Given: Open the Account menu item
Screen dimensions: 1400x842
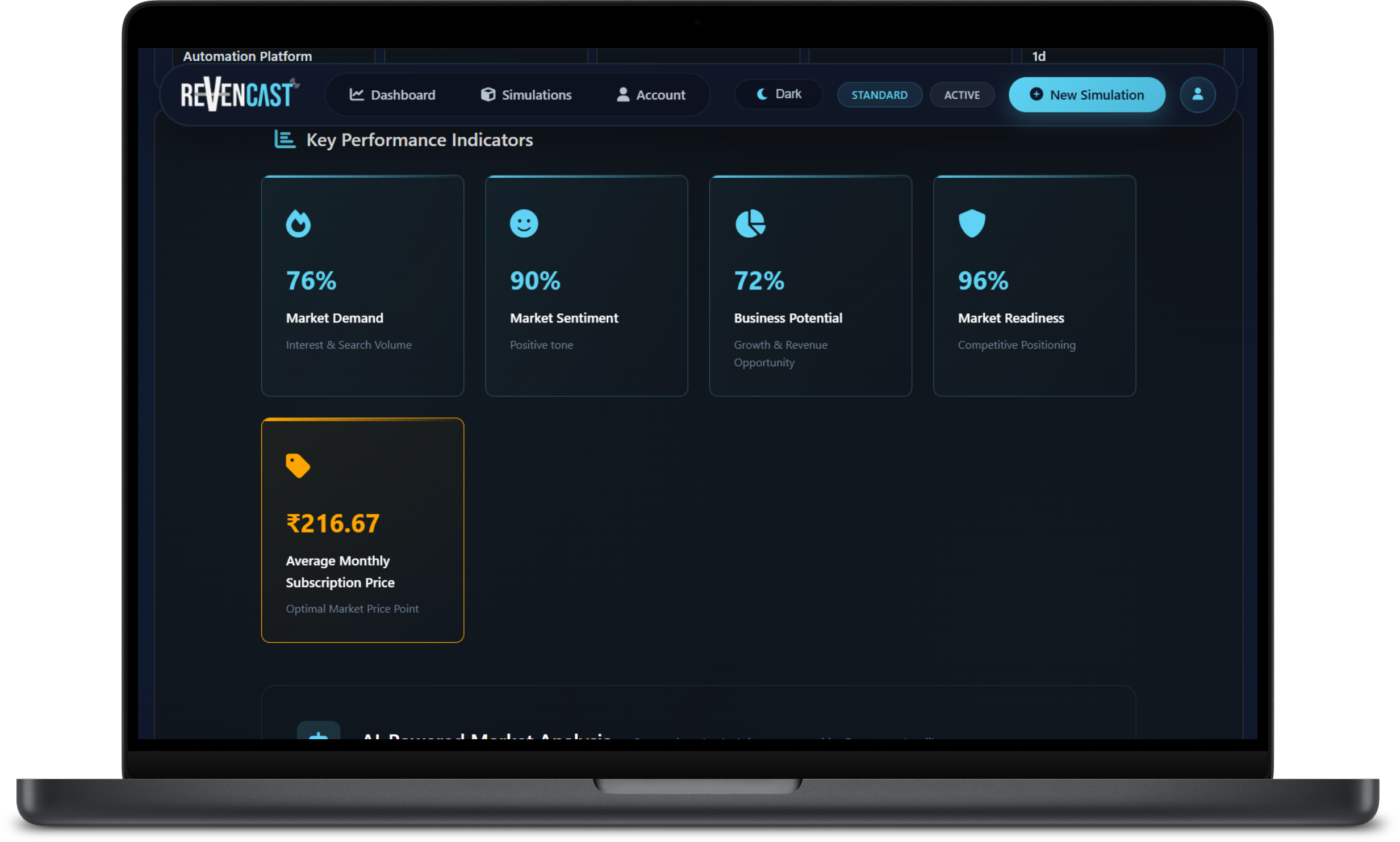Looking at the screenshot, I should pyautogui.click(x=651, y=94).
